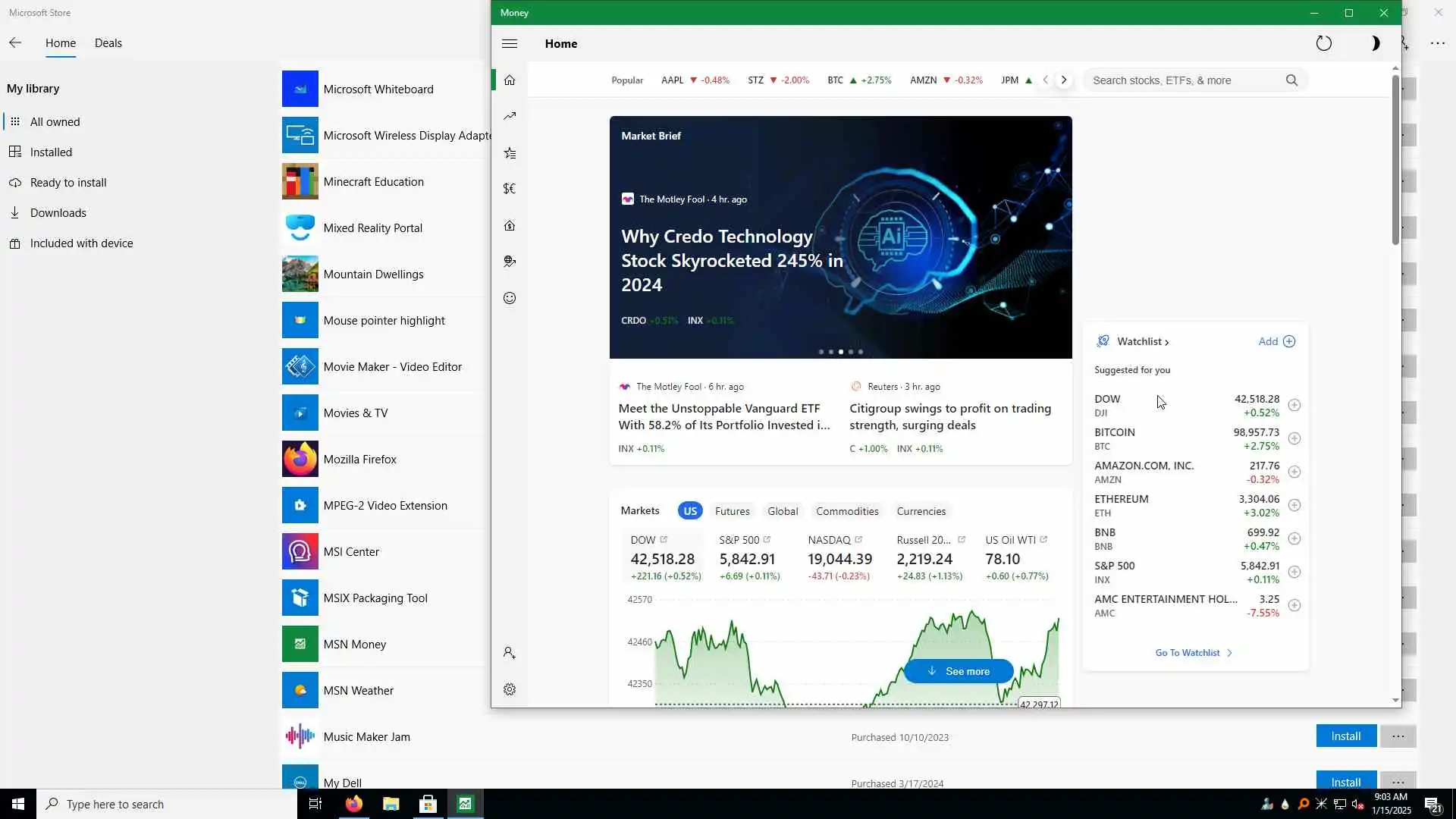Image resolution: width=1456 pixels, height=819 pixels.
Task: Click the smiley feedback icon in the sidebar
Action: (510, 298)
